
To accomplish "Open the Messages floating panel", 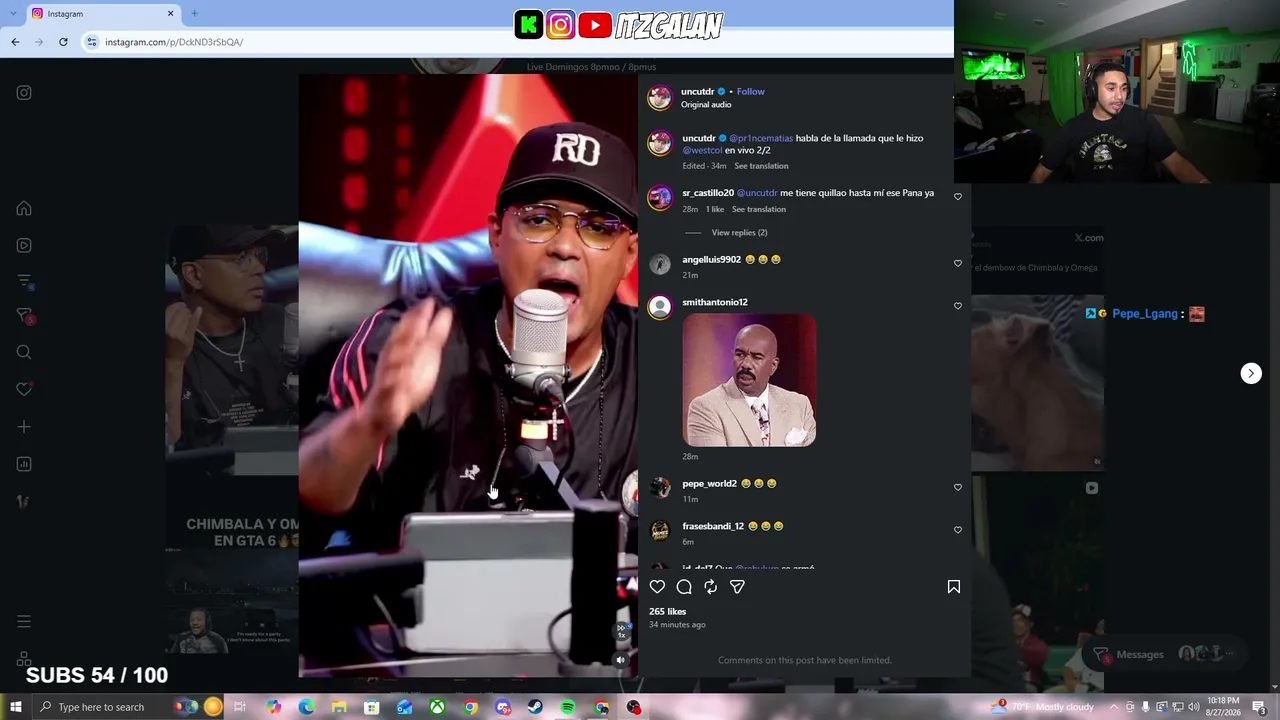I will coord(1162,654).
